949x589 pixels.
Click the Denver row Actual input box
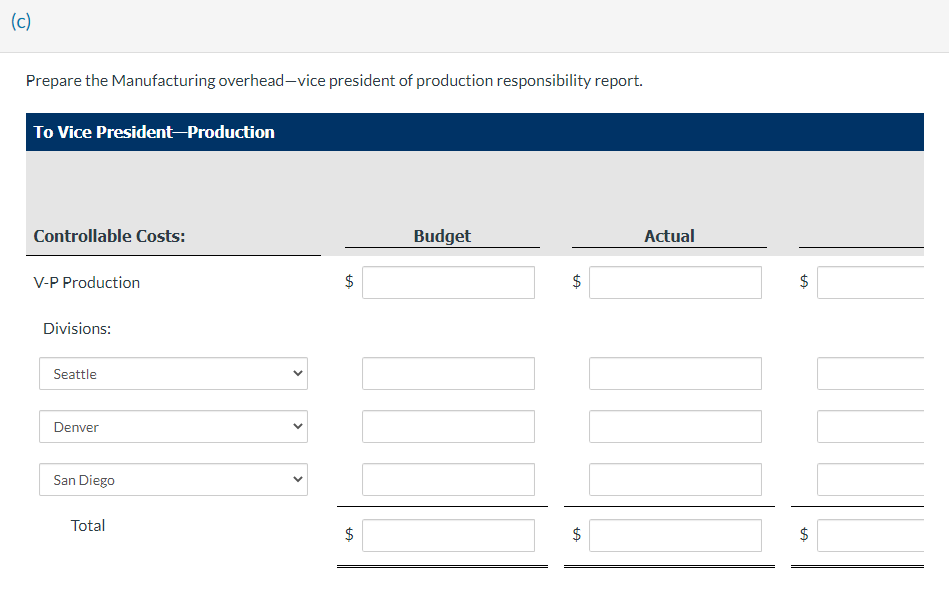(675, 426)
